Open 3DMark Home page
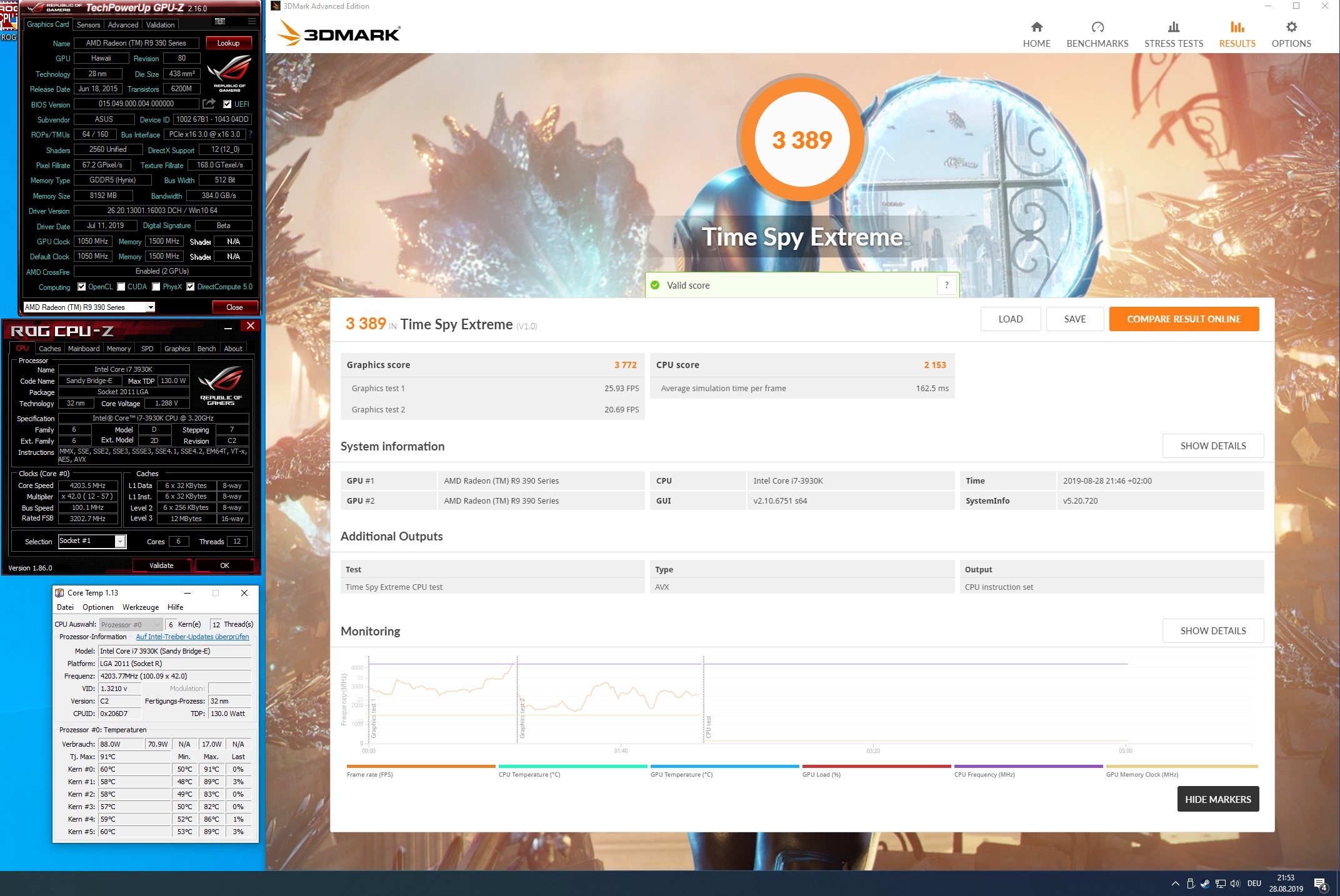 [x=1036, y=34]
